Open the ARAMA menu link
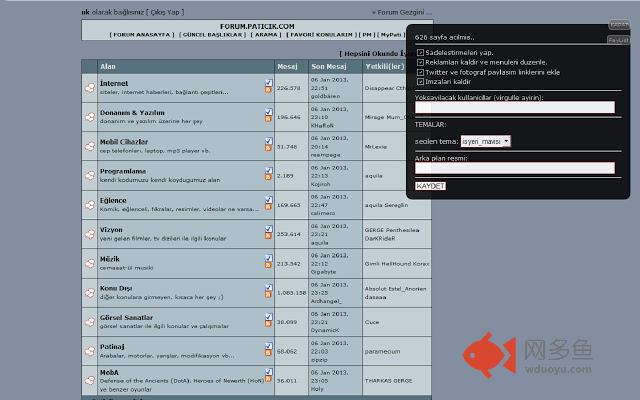The height and width of the screenshot is (400, 640). tap(266, 35)
